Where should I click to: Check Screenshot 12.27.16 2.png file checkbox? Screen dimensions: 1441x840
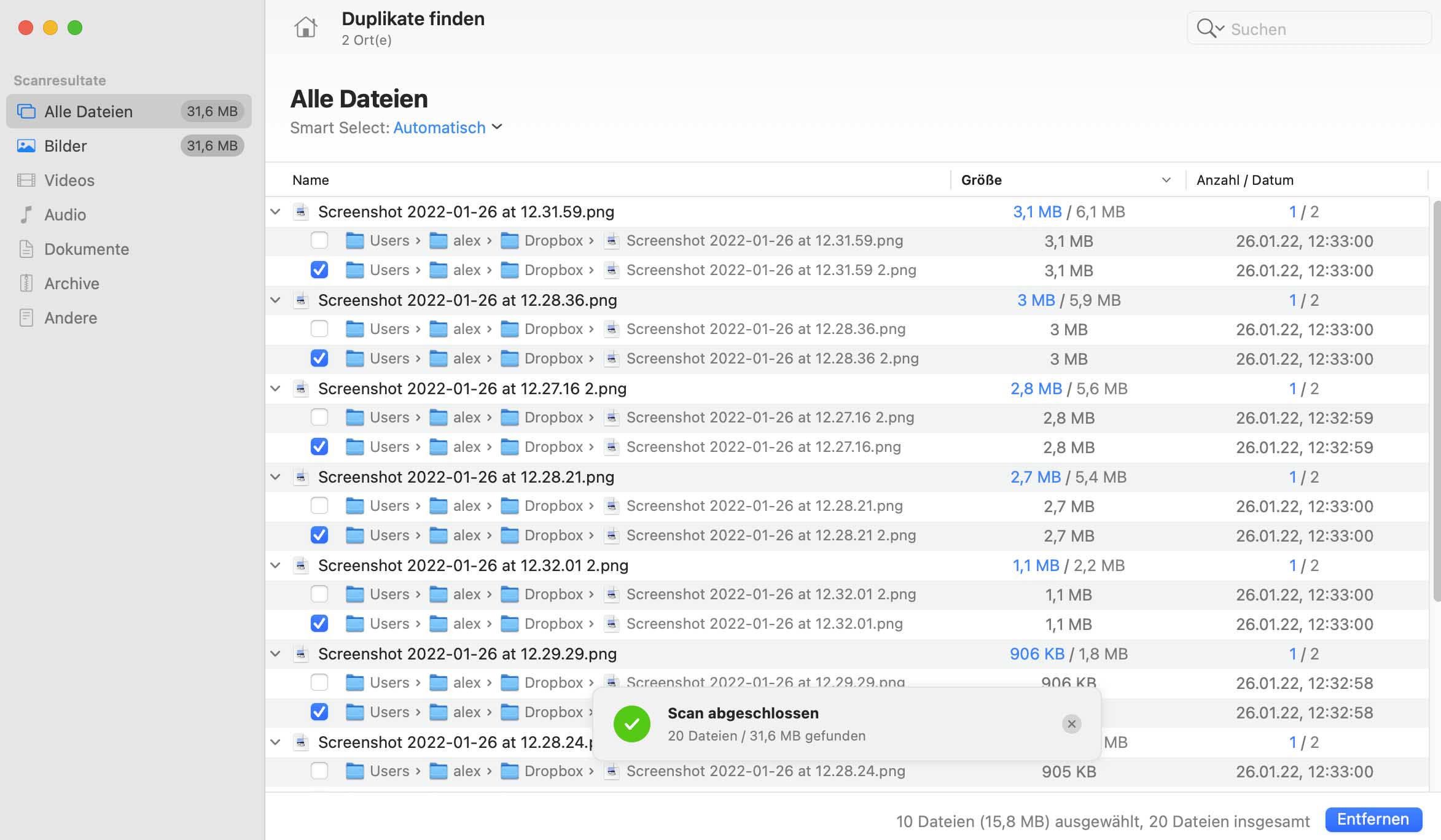click(319, 417)
